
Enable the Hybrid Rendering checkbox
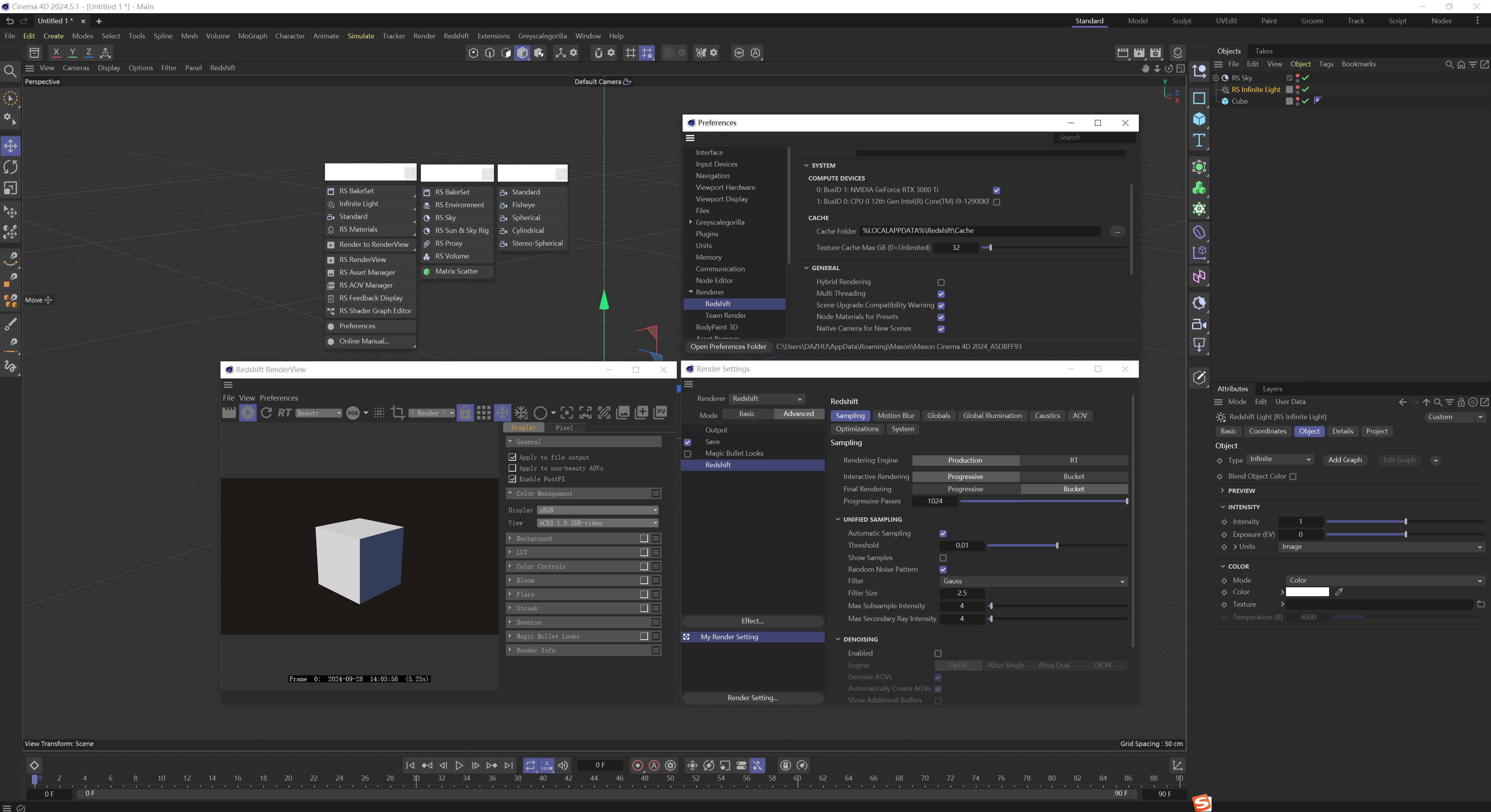tap(941, 282)
